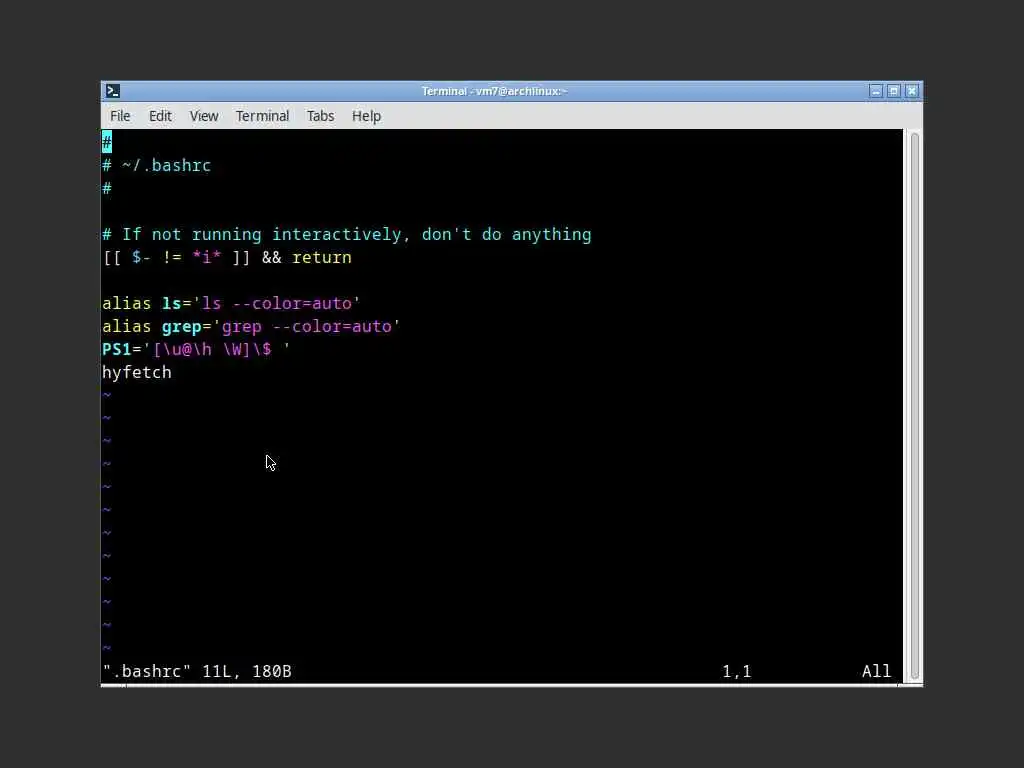Viewport: 1024px width, 768px height.
Task: Click the 'All' scroll indicator in status line
Action: [876, 671]
